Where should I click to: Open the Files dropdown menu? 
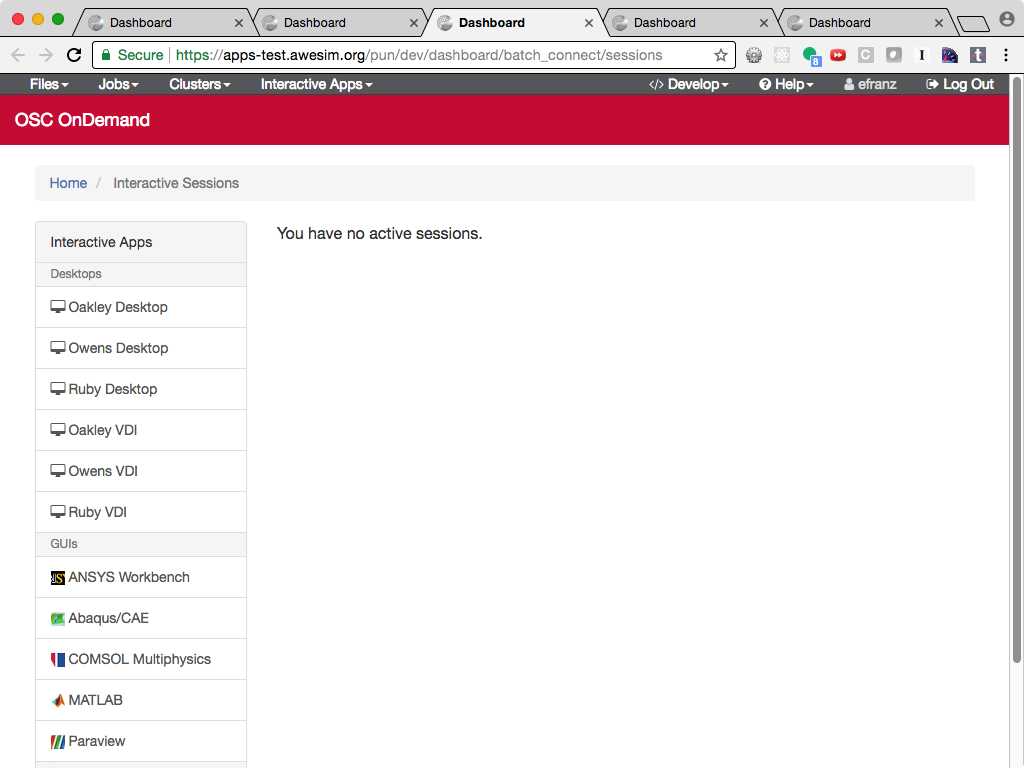coord(49,84)
